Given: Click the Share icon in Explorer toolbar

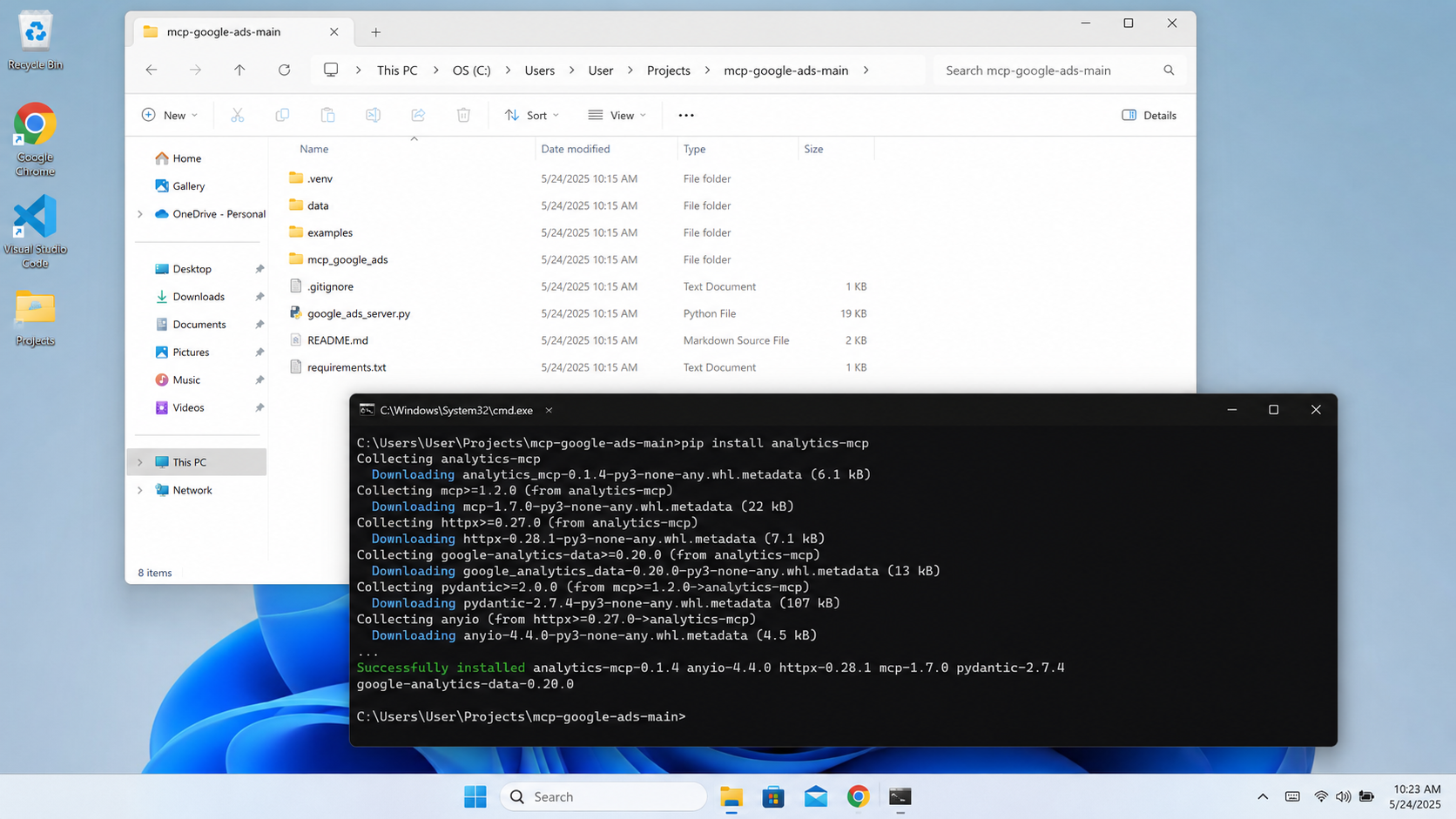Looking at the screenshot, I should (x=418, y=115).
